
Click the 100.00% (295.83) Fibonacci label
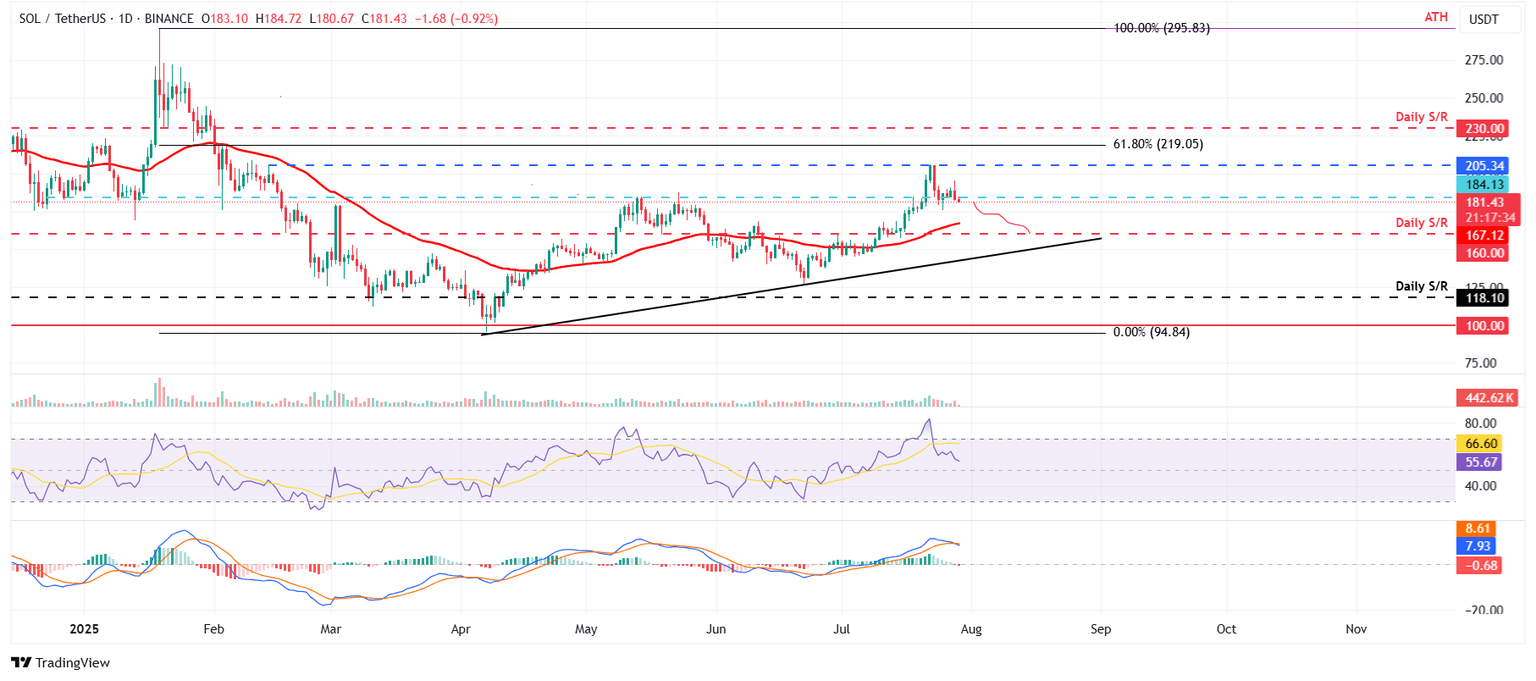tap(1162, 29)
